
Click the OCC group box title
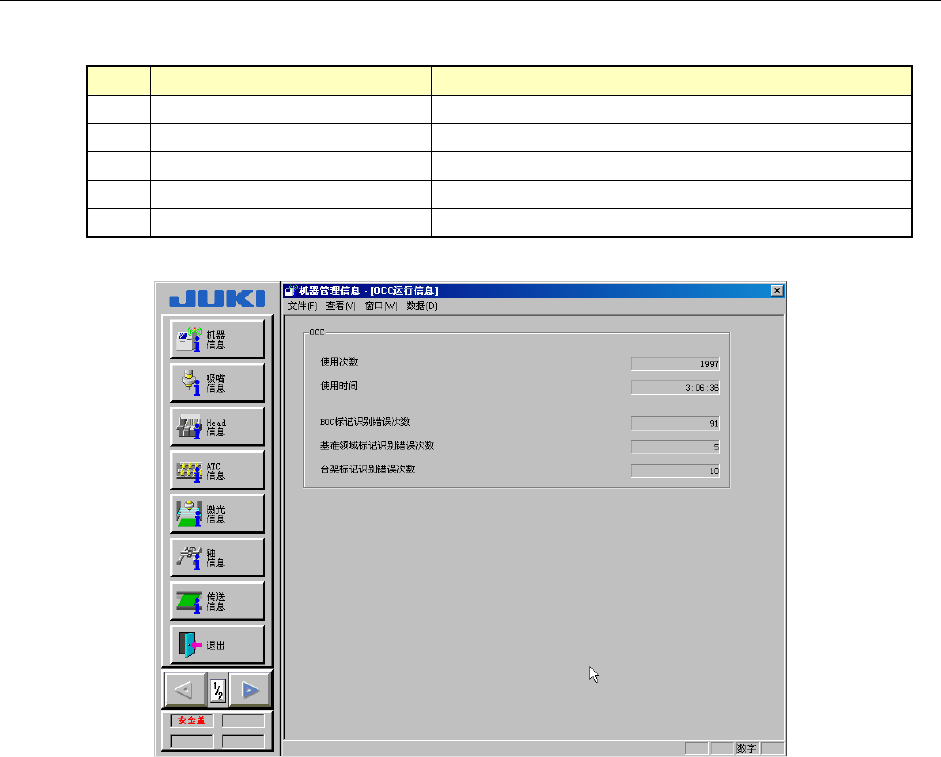coord(317,332)
